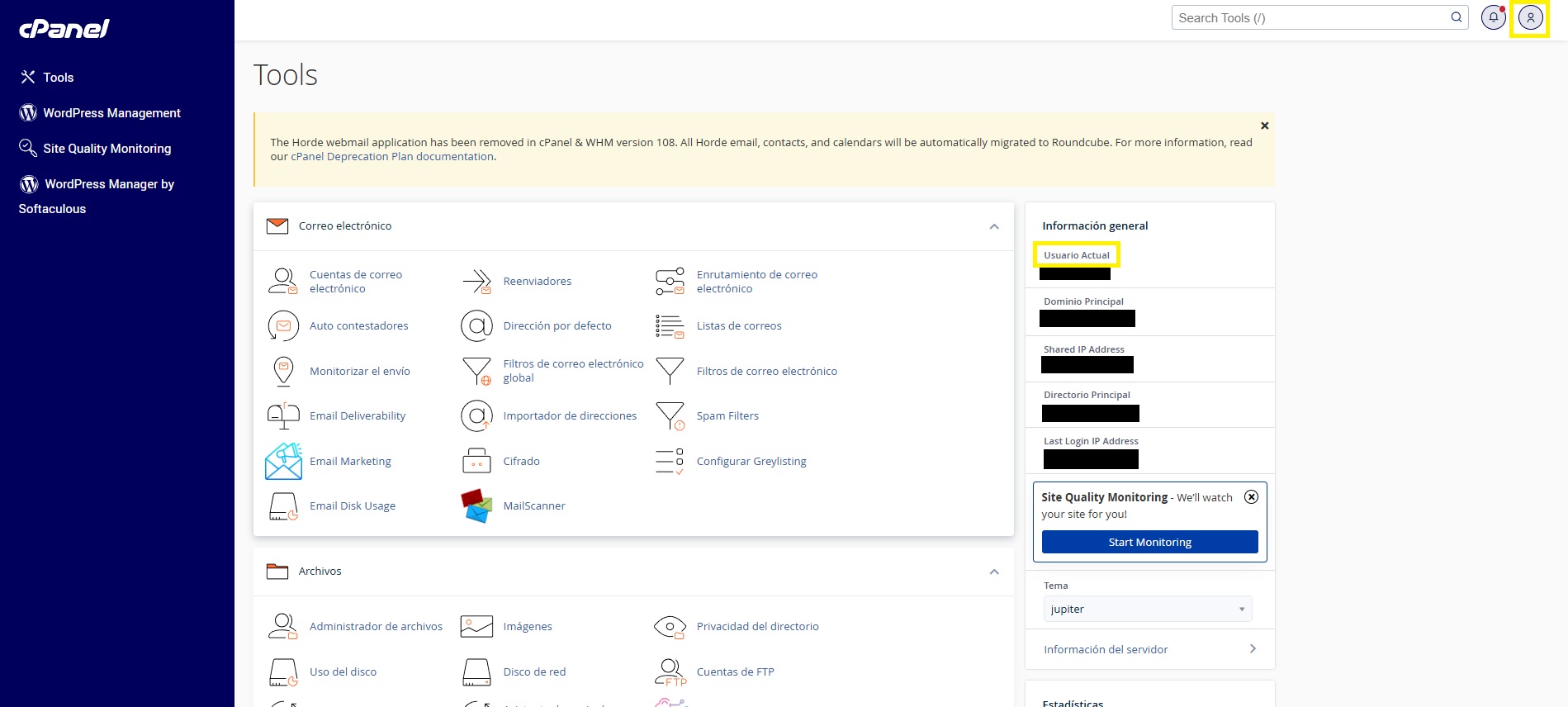Click the Privacidad del directorio icon
The image size is (1568, 707).
(670, 626)
